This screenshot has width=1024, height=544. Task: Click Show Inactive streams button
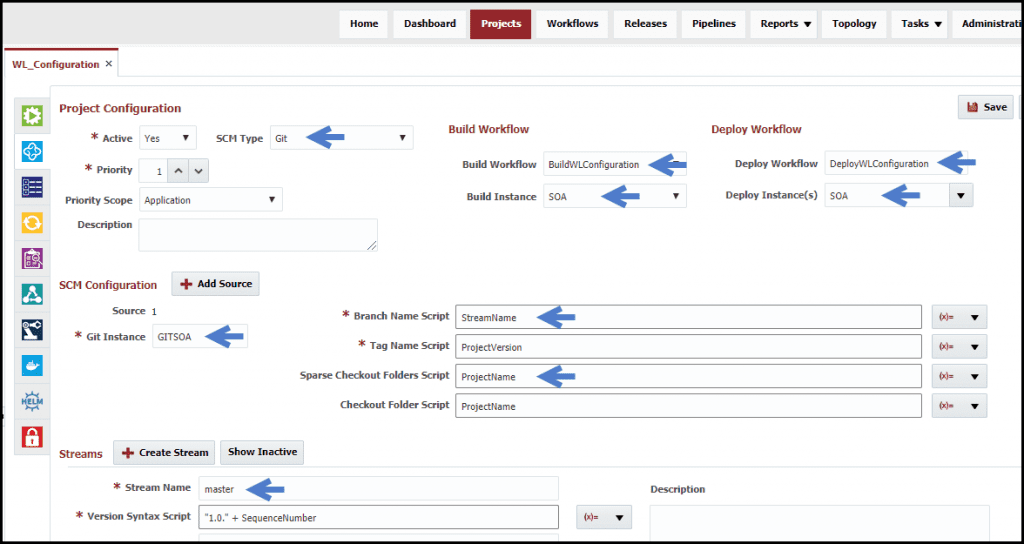[x=262, y=452]
